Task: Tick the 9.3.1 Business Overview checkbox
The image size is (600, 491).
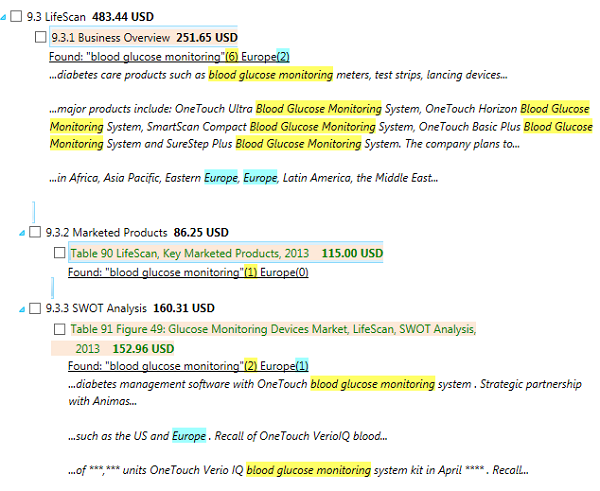Action: 40,38
